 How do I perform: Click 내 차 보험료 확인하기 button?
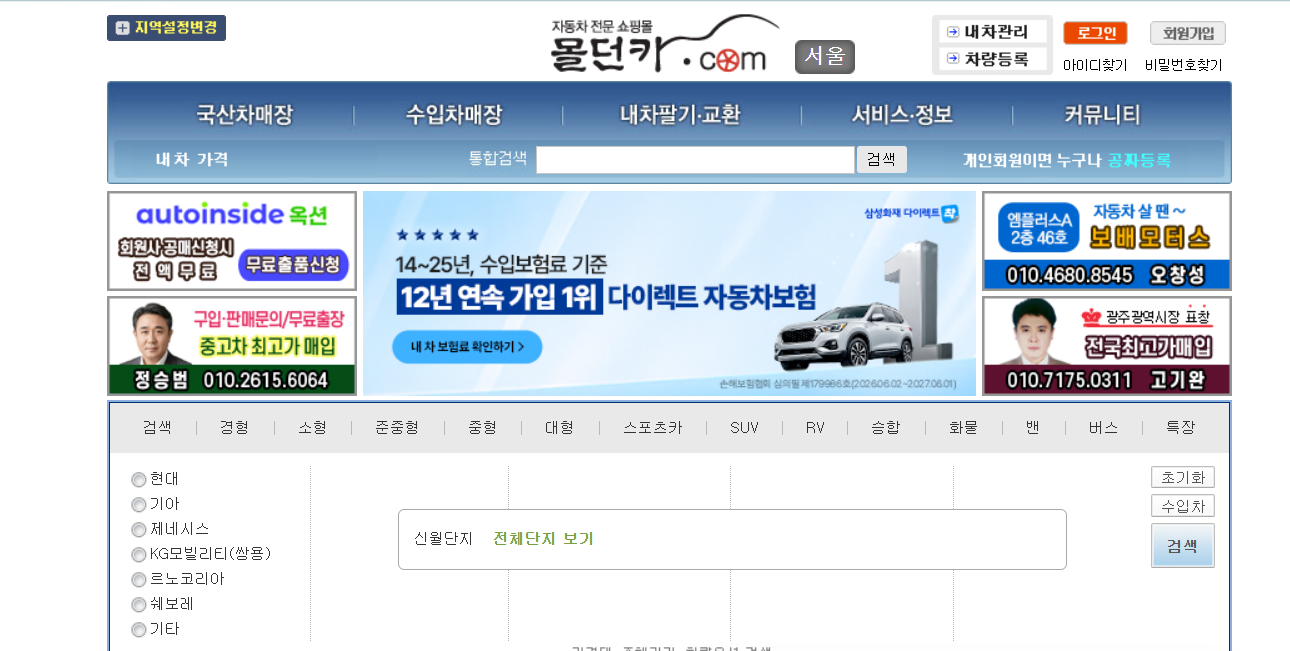466,347
